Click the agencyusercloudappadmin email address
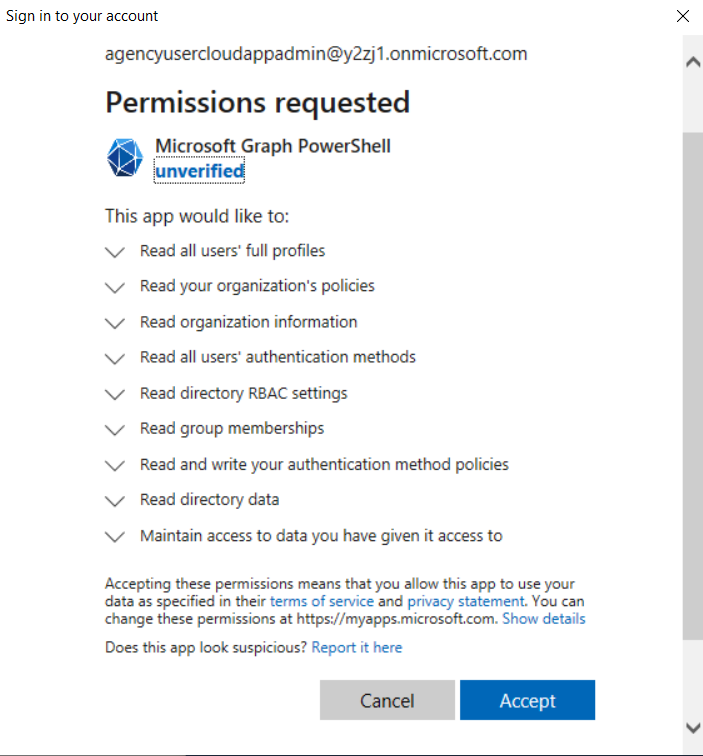Image resolution: width=703 pixels, height=756 pixels. [x=316, y=54]
